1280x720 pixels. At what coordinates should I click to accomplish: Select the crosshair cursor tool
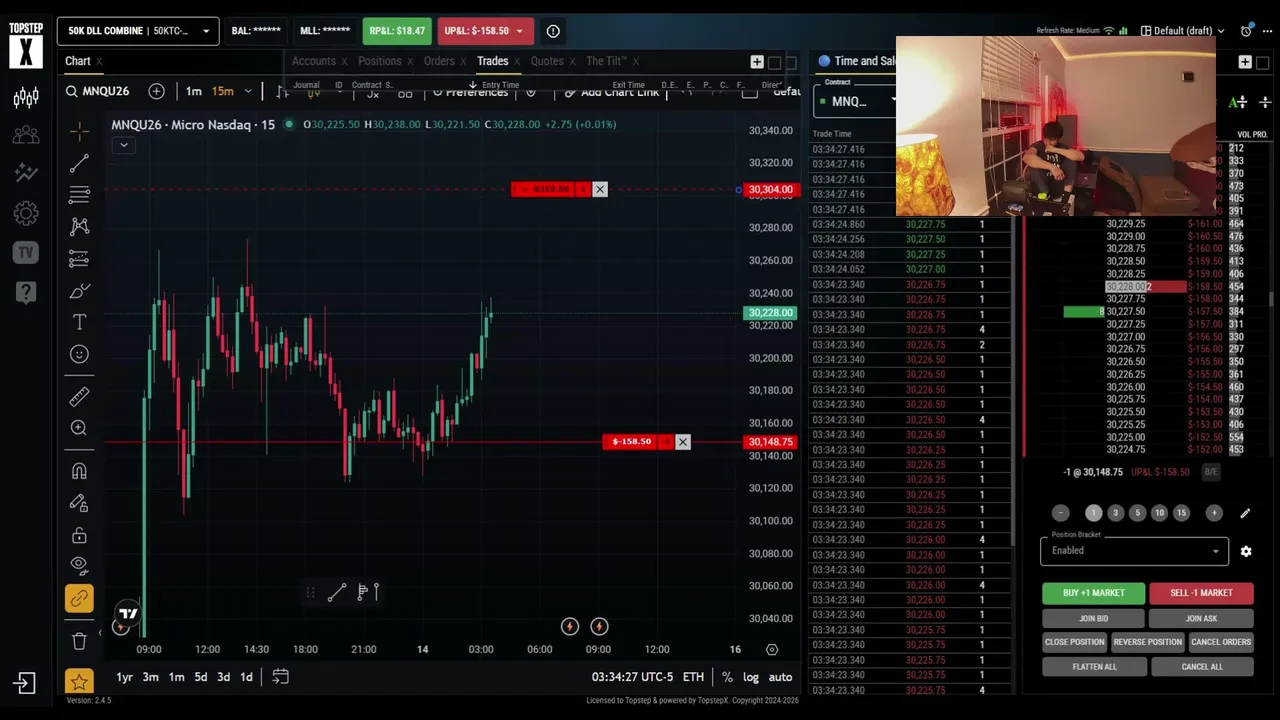coord(80,131)
